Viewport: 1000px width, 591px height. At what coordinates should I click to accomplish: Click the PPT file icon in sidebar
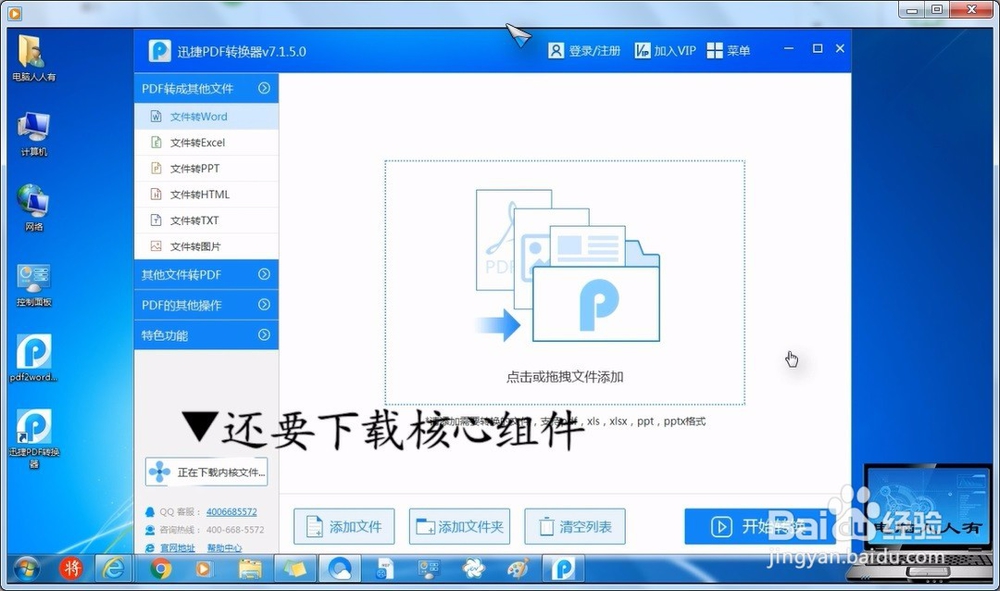pos(156,168)
